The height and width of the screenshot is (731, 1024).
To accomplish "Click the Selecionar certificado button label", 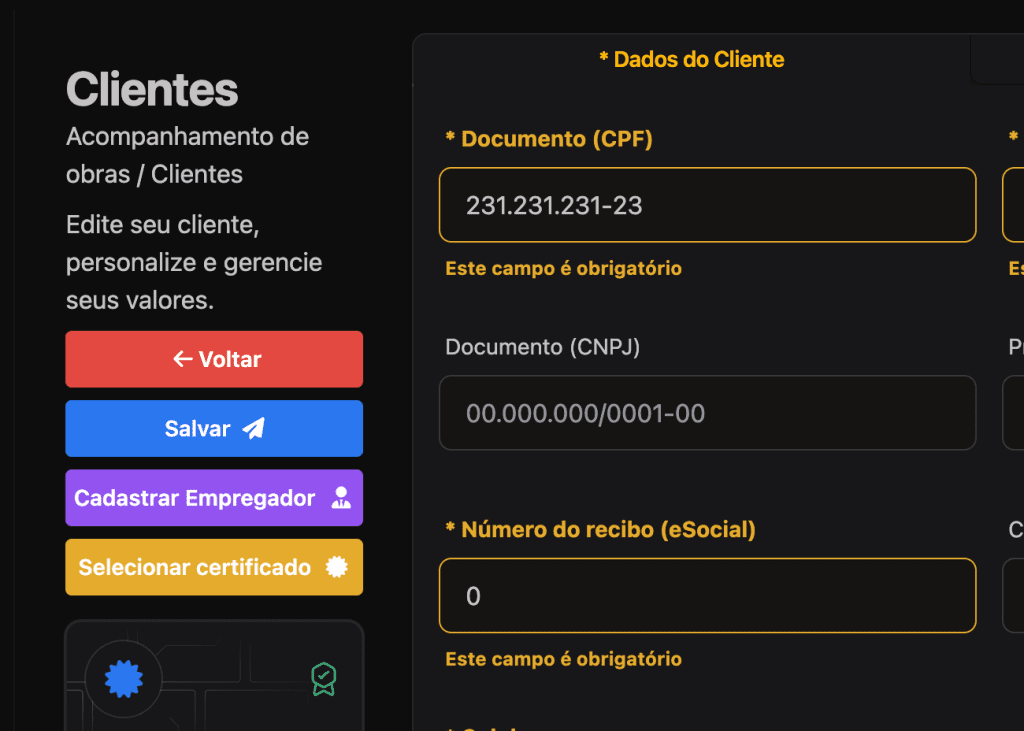I will (x=195, y=567).
